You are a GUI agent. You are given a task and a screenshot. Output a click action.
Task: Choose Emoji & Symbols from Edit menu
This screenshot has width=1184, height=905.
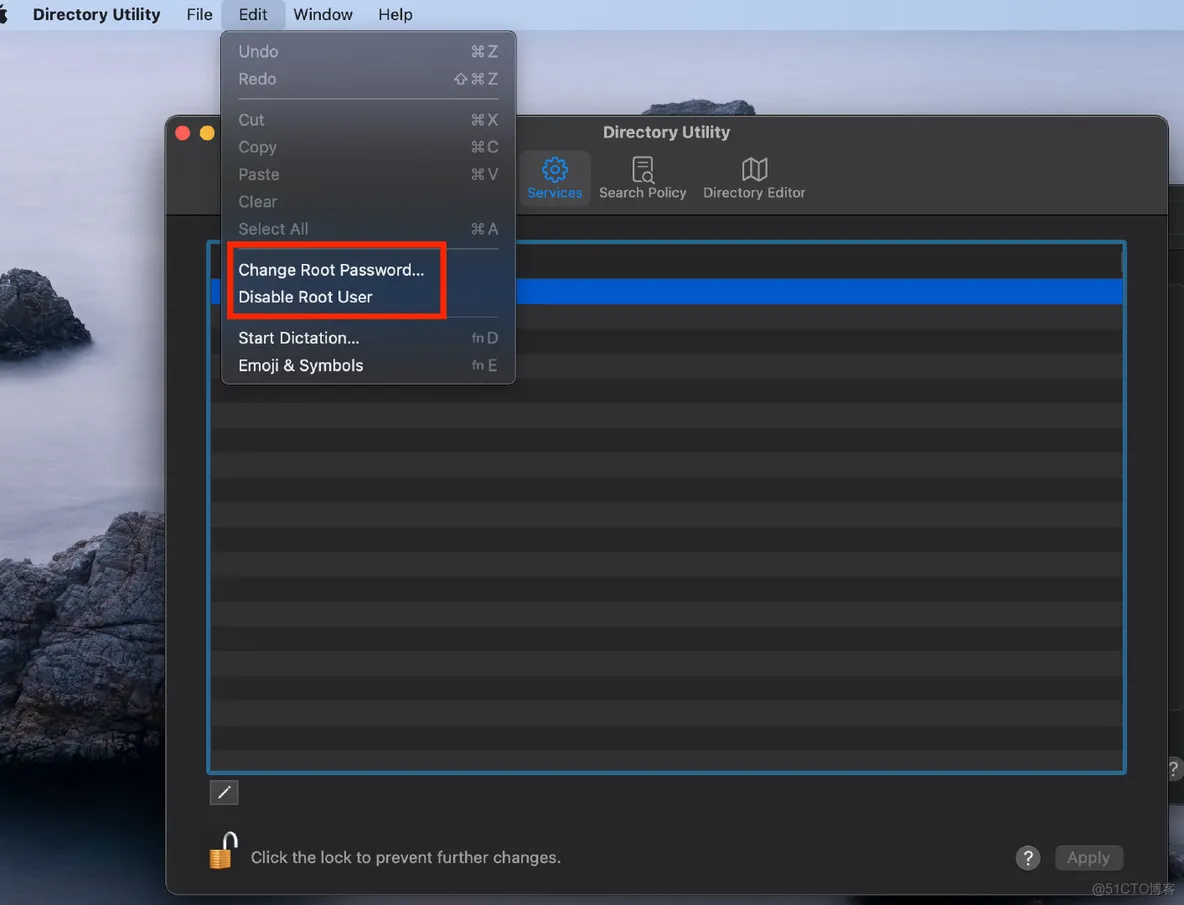pos(368,365)
